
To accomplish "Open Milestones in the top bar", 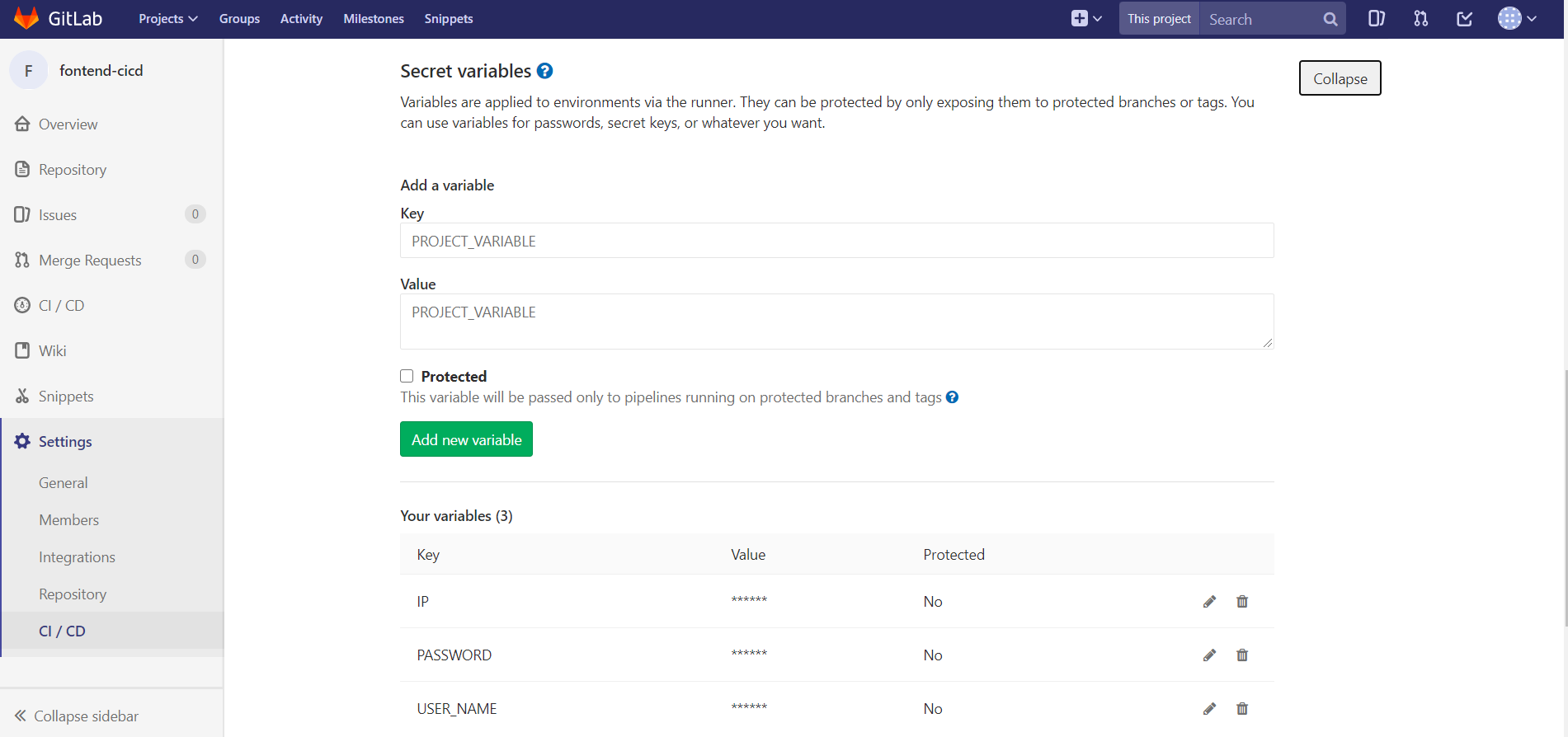I will coord(374,18).
